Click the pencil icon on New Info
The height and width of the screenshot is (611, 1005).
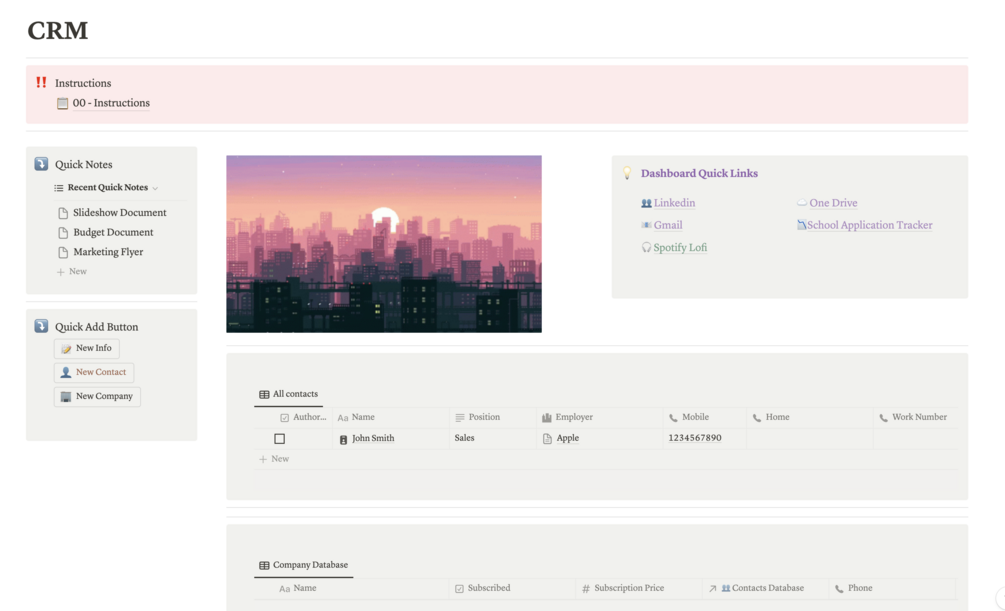[x=65, y=348]
